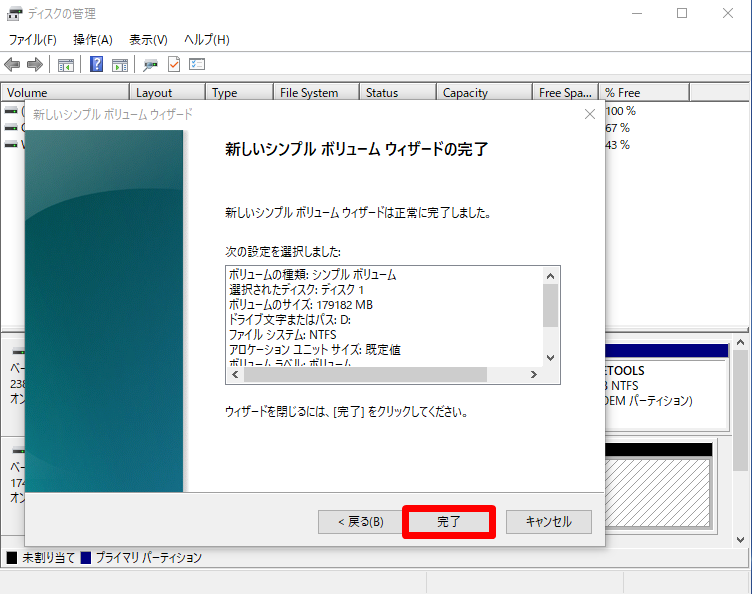Viewport: 752px width, 594px height.
Task: Click the < 戻る(B) button
Action: click(x=361, y=522)
